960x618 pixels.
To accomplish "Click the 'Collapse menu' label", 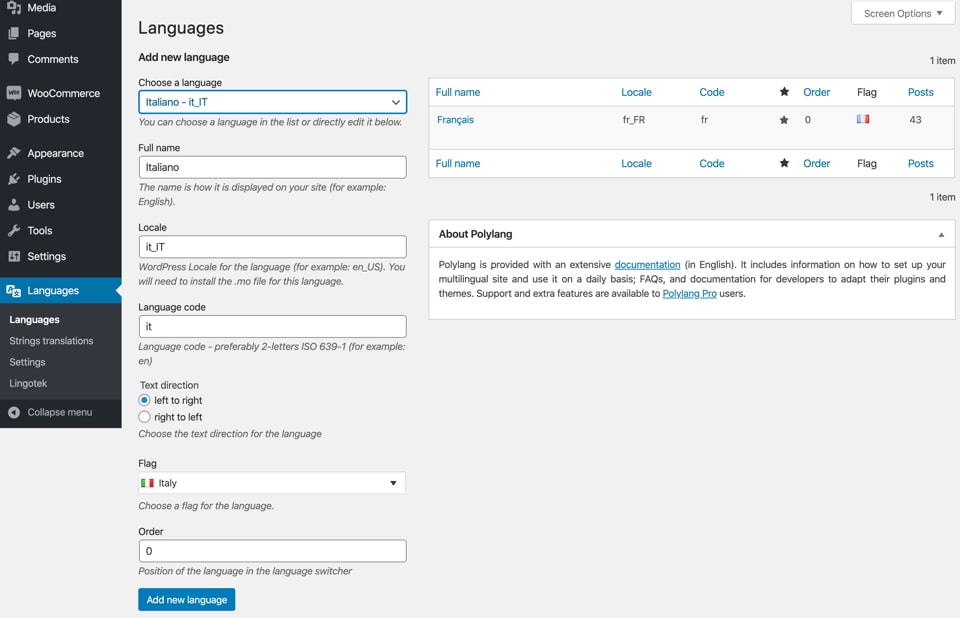I will pos(60,412).
